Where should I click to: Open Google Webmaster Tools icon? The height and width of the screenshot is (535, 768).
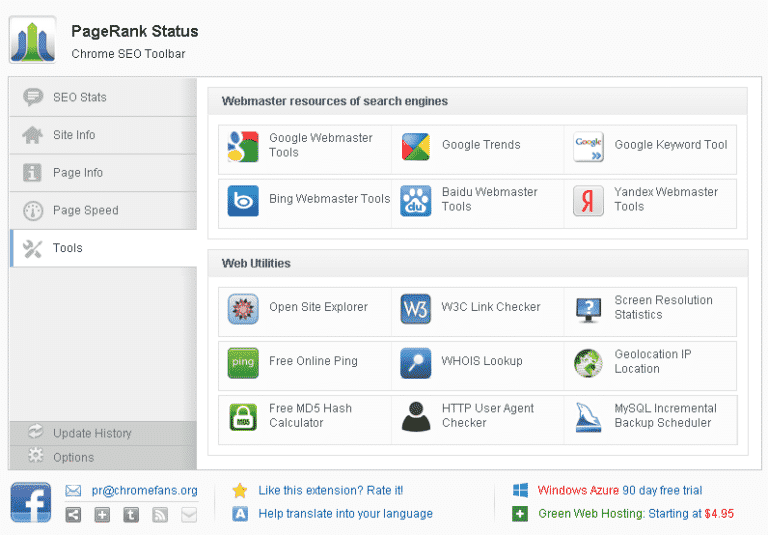click(x=243, y=146)
